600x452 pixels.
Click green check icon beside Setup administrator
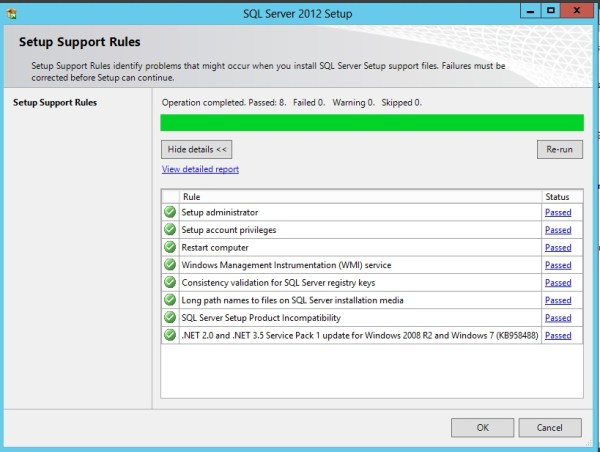click(170, 213)
